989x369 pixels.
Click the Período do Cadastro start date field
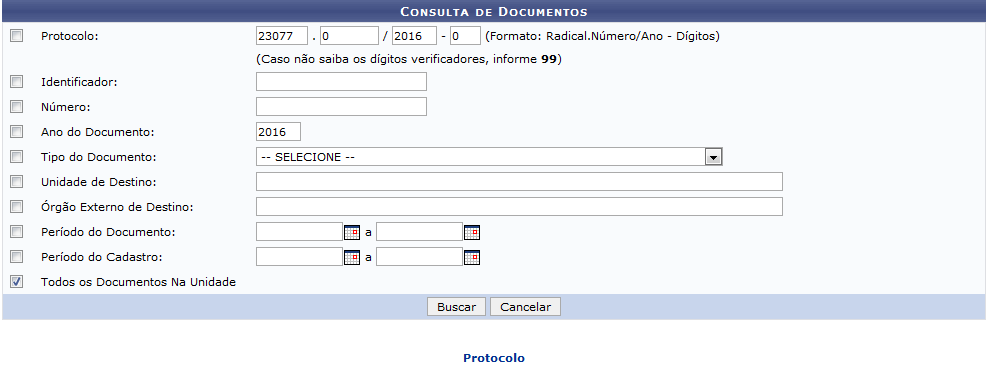299,257
